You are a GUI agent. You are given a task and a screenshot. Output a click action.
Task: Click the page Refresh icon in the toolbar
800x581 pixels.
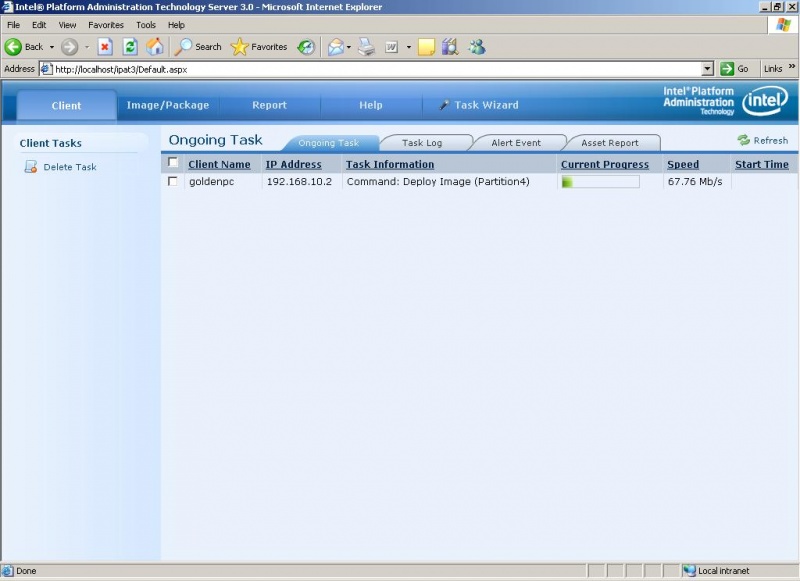129,46
